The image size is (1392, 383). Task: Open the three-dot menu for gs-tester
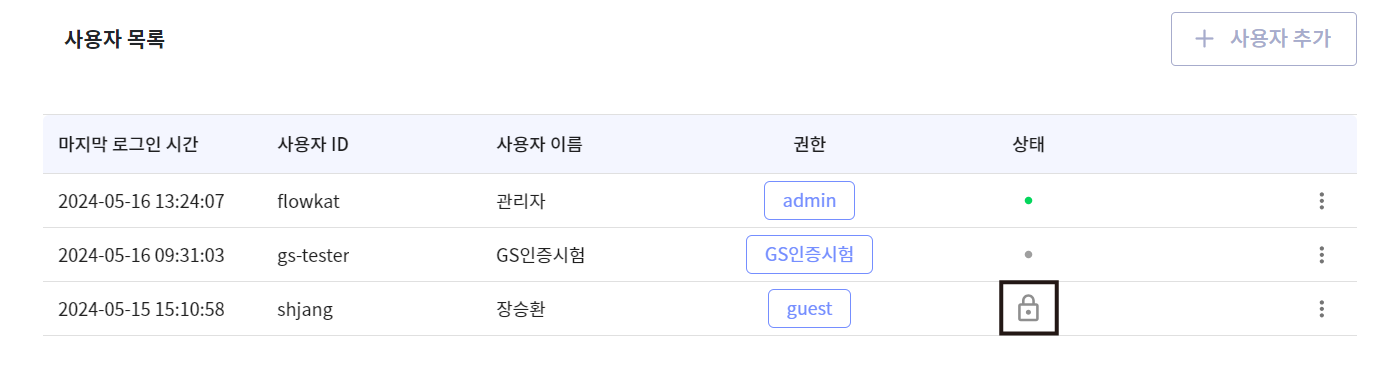[1321, 255]
